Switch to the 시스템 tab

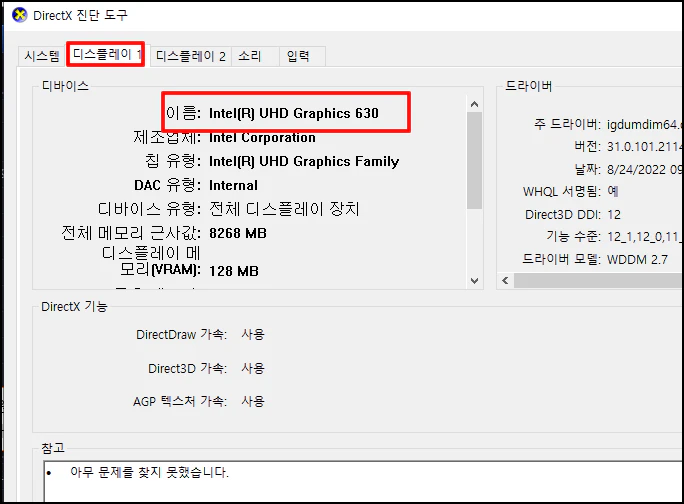(x=42, y=56)
